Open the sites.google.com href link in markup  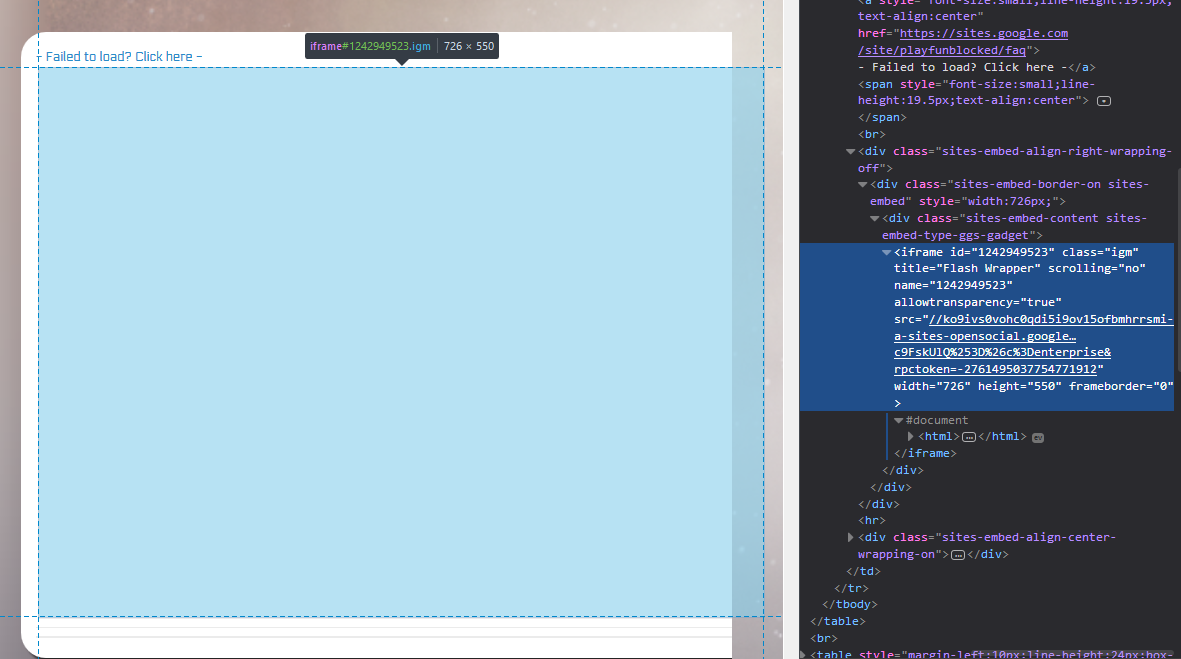tap(963, 42)
